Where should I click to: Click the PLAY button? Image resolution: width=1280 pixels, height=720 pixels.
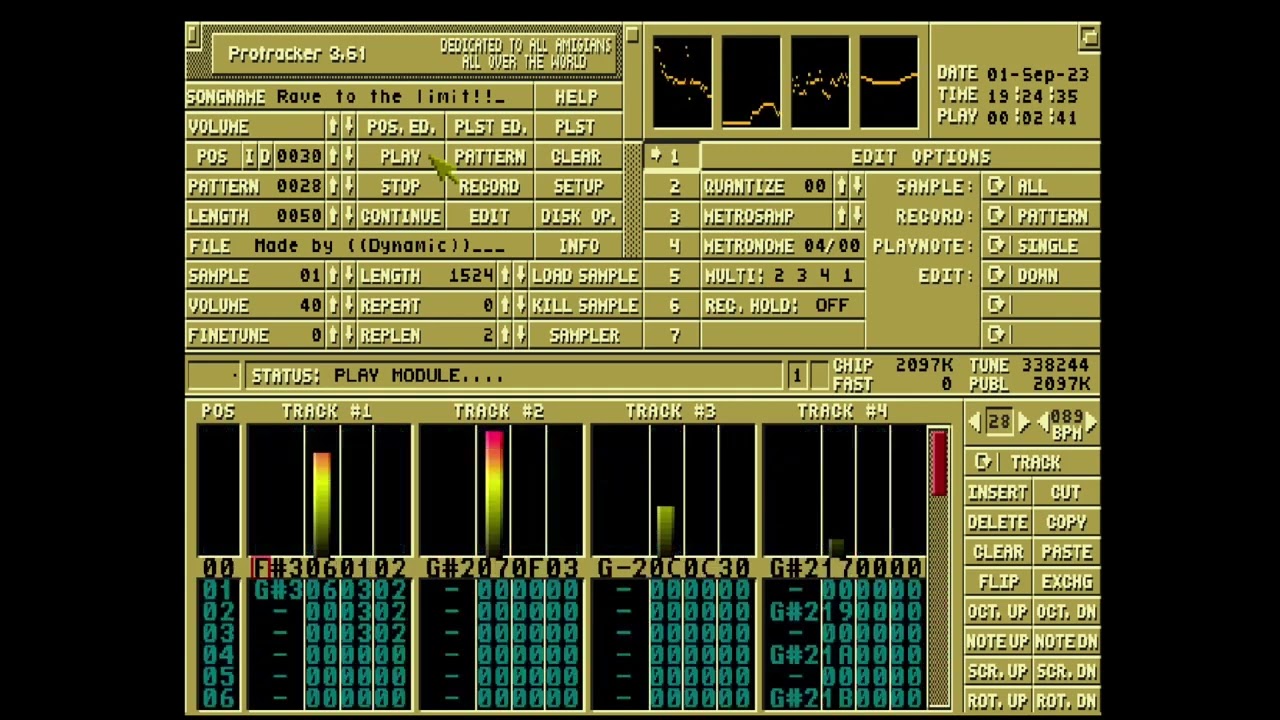pyautogui.click(x=401, y=157)
